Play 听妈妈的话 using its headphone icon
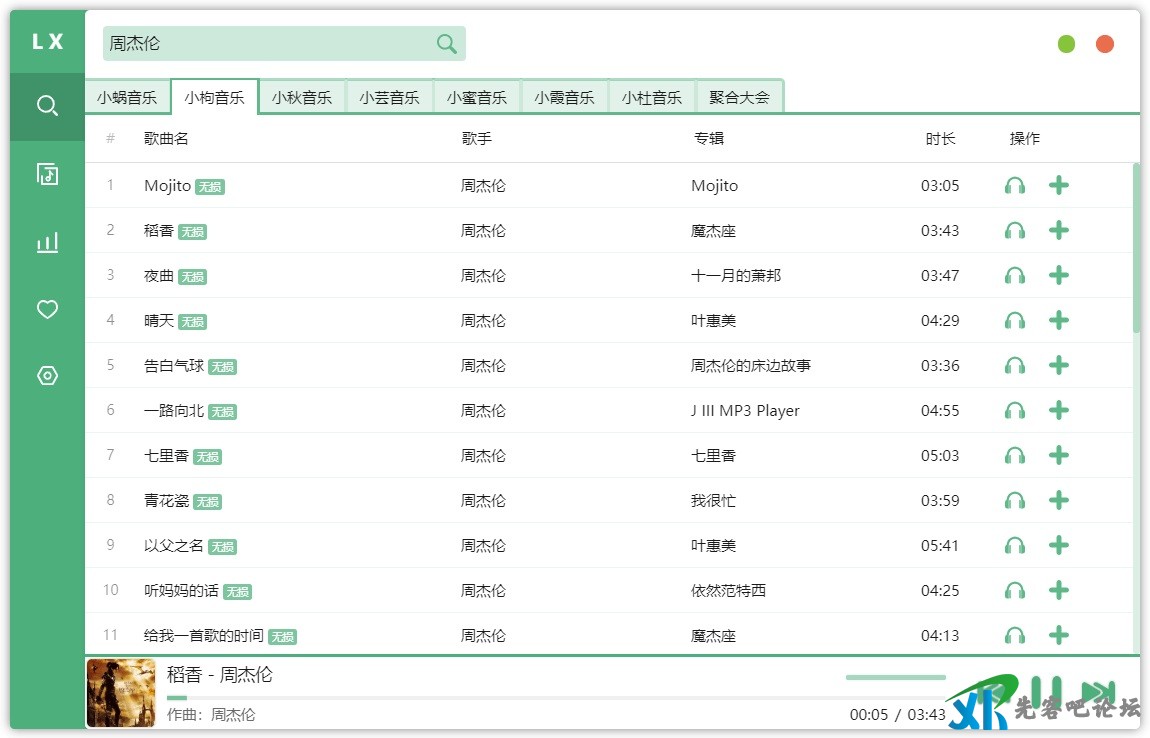This screenshot has height=738, width=1150. tap(1015, 590)
